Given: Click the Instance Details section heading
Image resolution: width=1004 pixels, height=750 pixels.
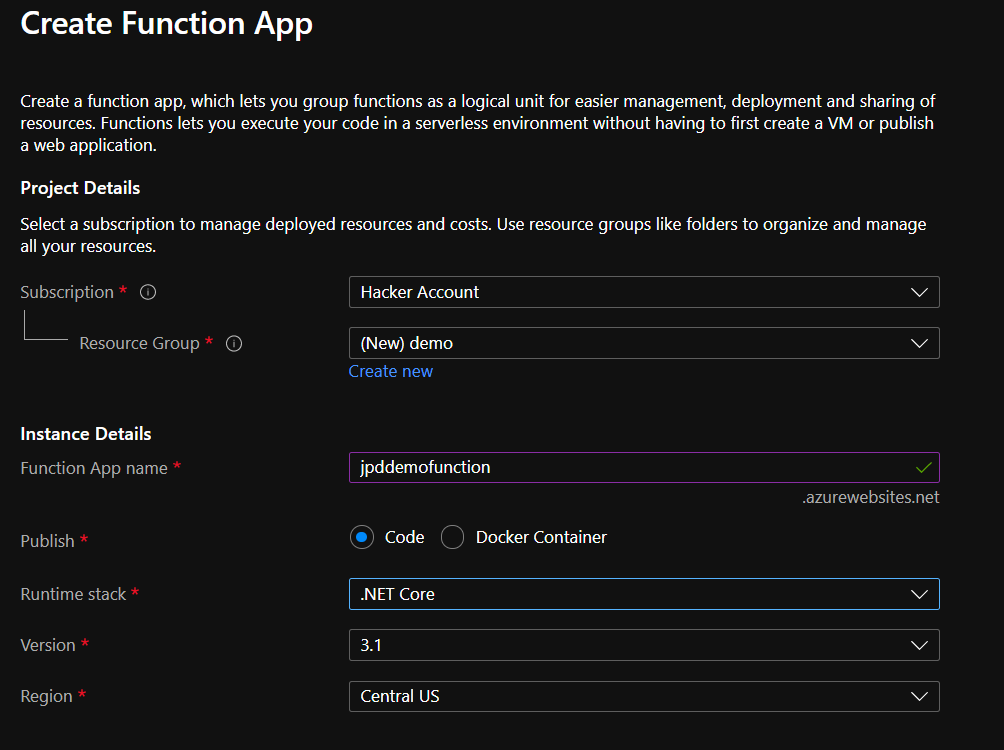Looking at the screenshot, I should point(86,434).
